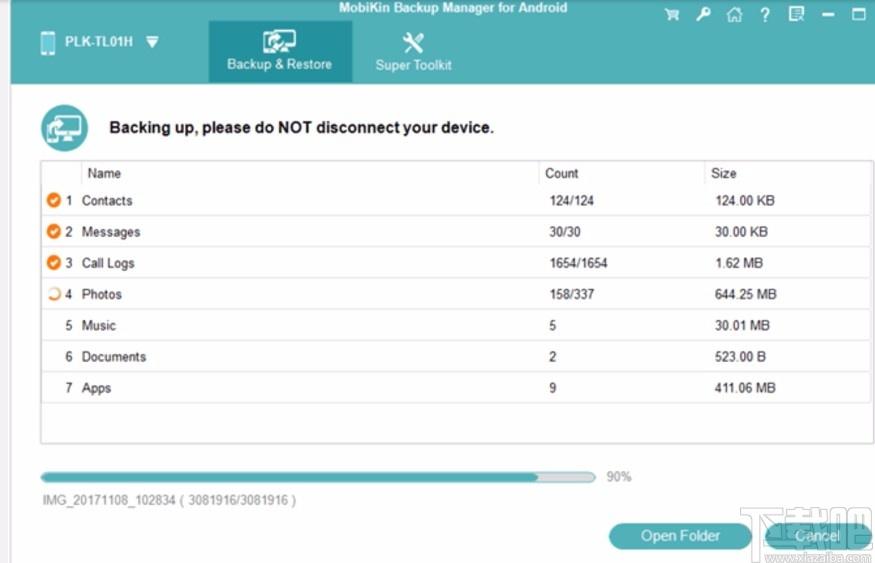Viewport: 875px width, 563px height.
Task: Click the Messages completed checkmark icon
Action: coord(54,231)
